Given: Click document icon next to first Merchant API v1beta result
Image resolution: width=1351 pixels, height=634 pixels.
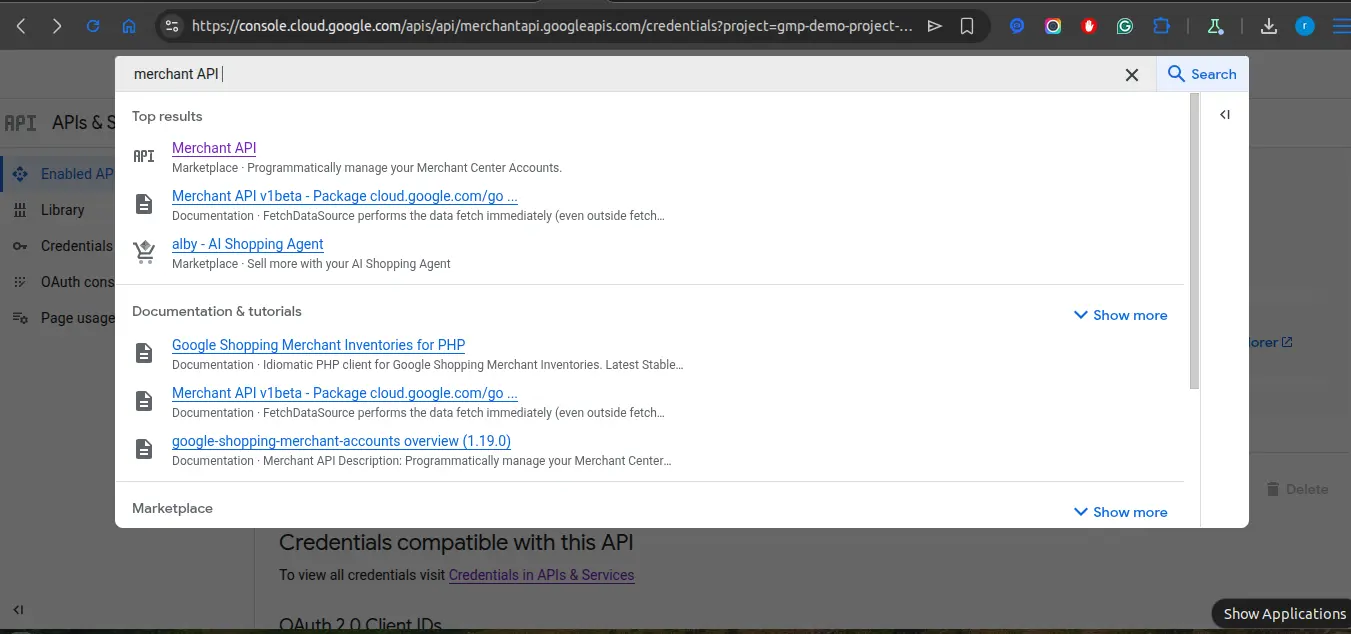Looking at the screenshot, I should 144,204.
